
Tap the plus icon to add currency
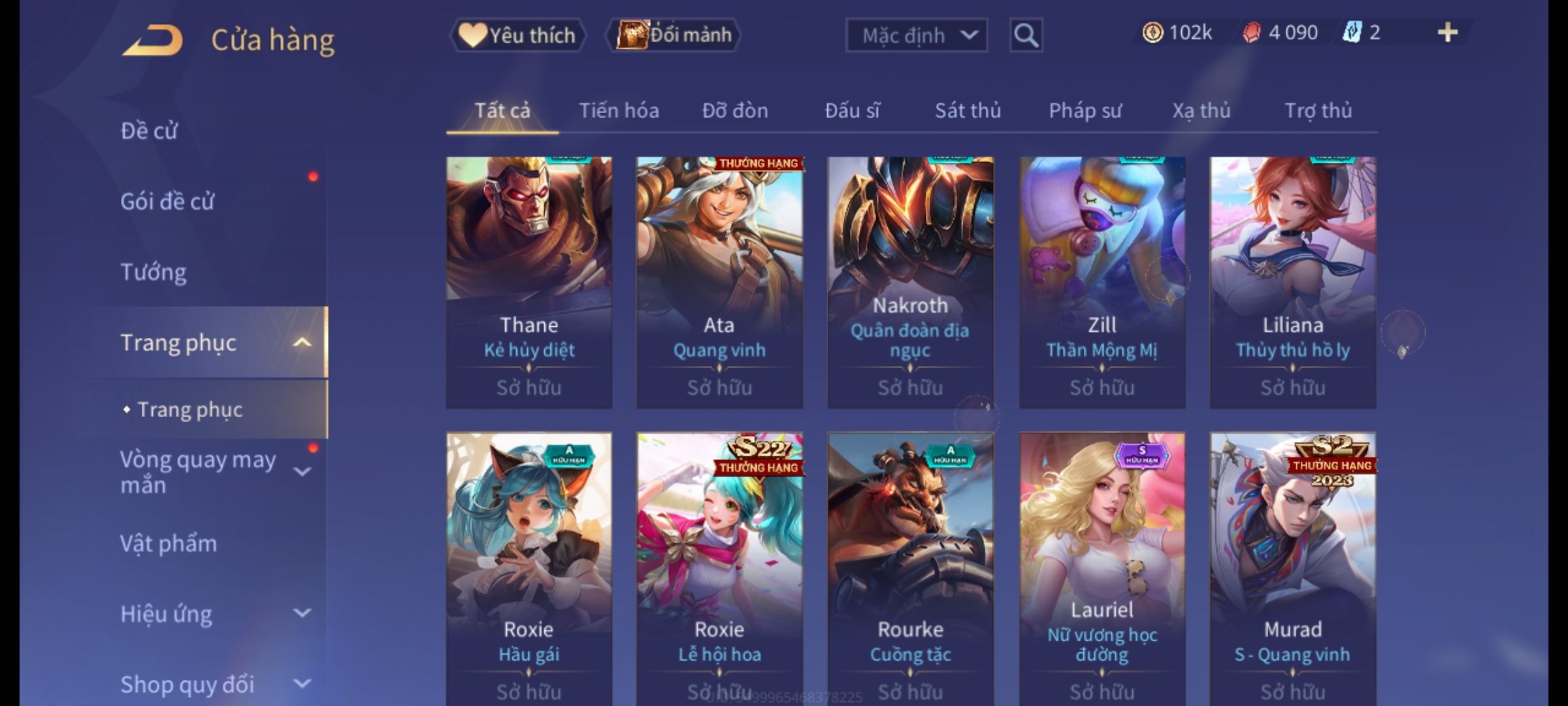pyautogui.click(x=1448, y=32)
